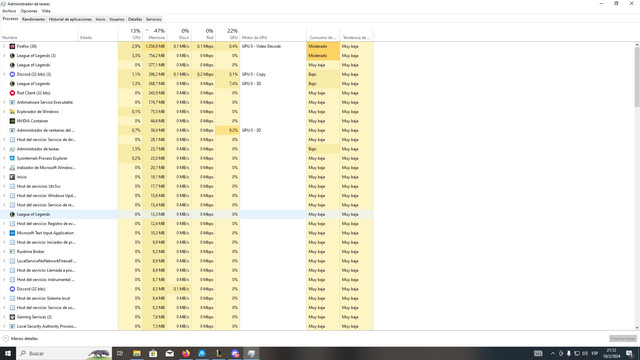Image resolution: width=640 pixels, height=360 pixels.
Task: Expand the Gaming Services (2) group
Action: (x=4, y=317)
